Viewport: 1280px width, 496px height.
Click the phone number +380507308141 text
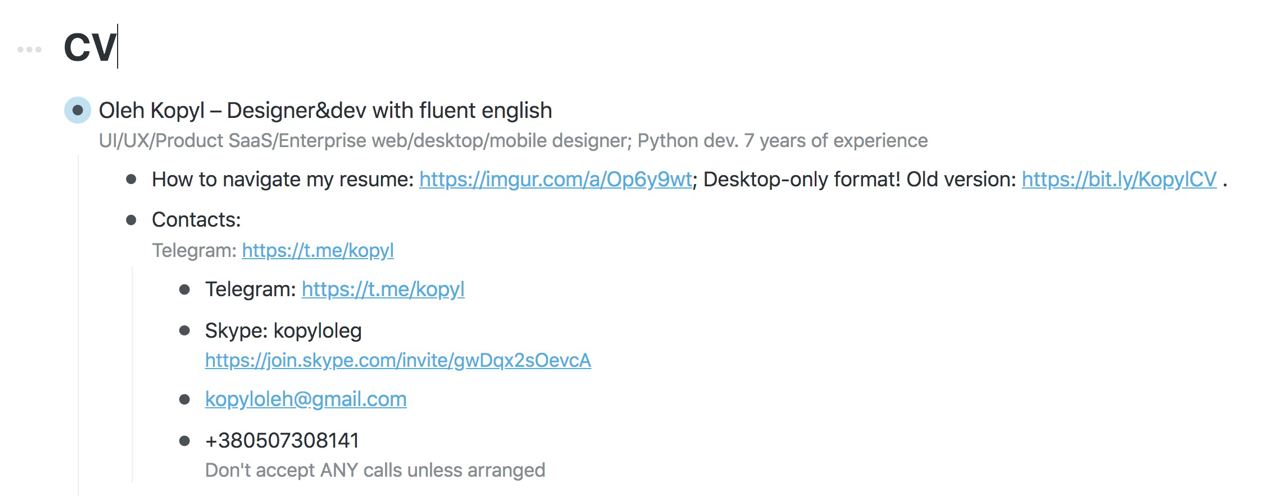click(282, 441)
